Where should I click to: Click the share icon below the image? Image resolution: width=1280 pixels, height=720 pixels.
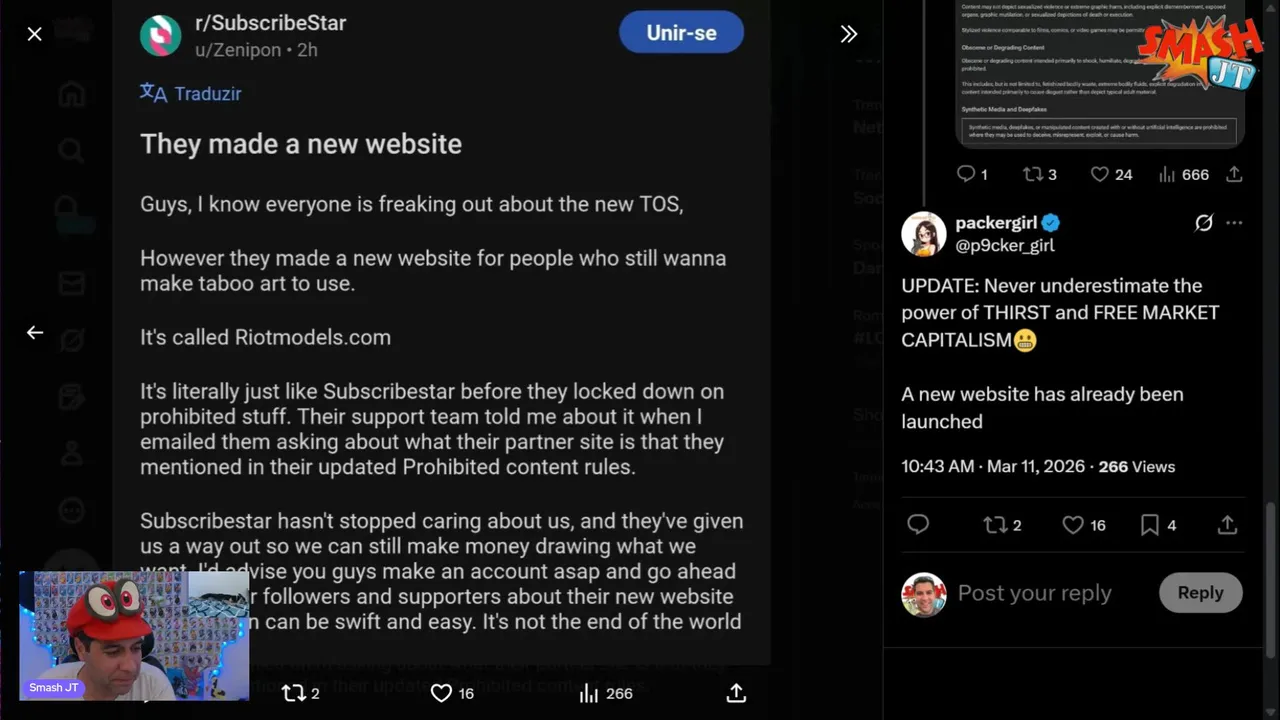tap(736, 693)
